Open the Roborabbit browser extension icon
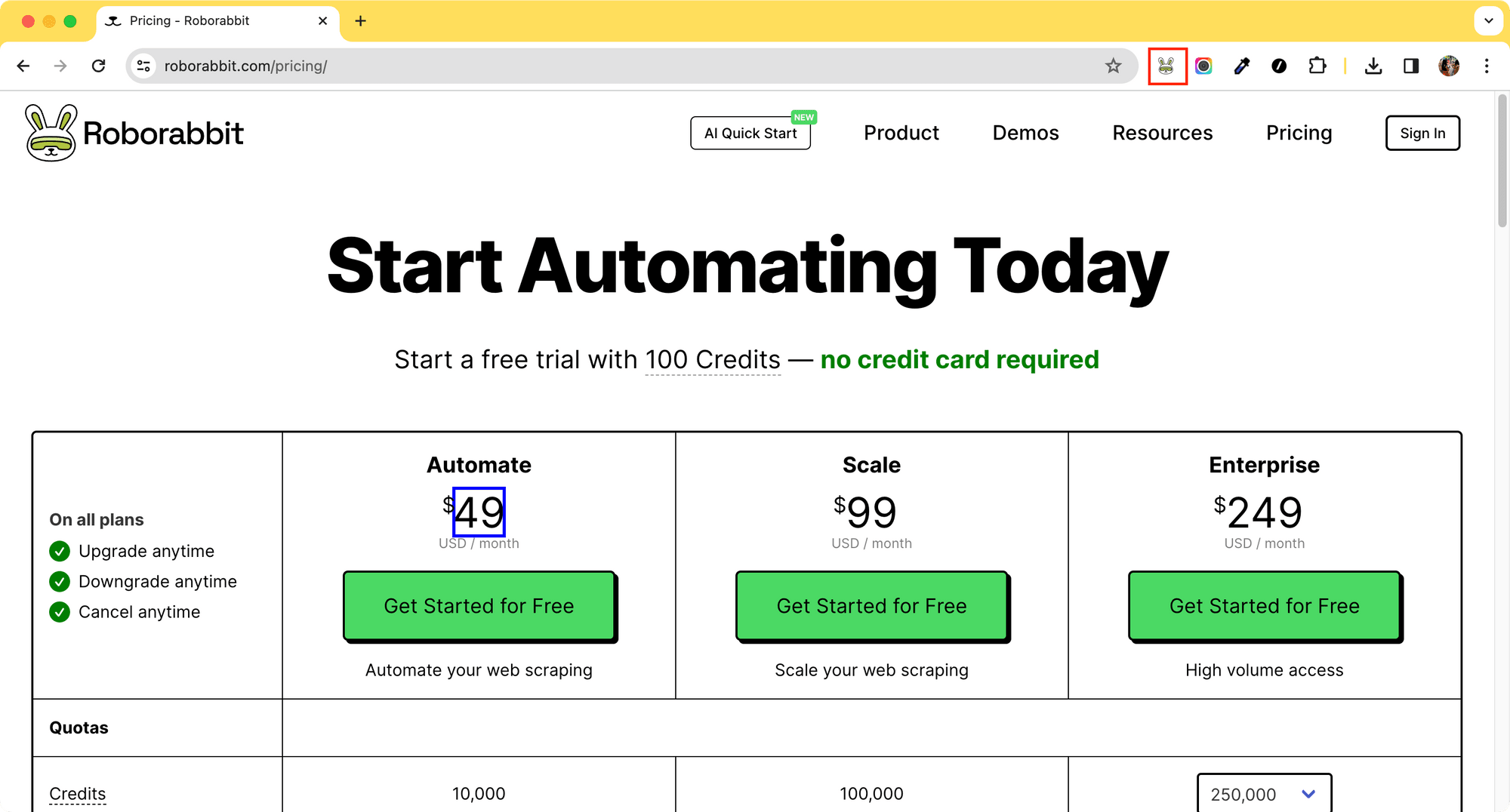The image size is (1510, 812). [1167, 66]
